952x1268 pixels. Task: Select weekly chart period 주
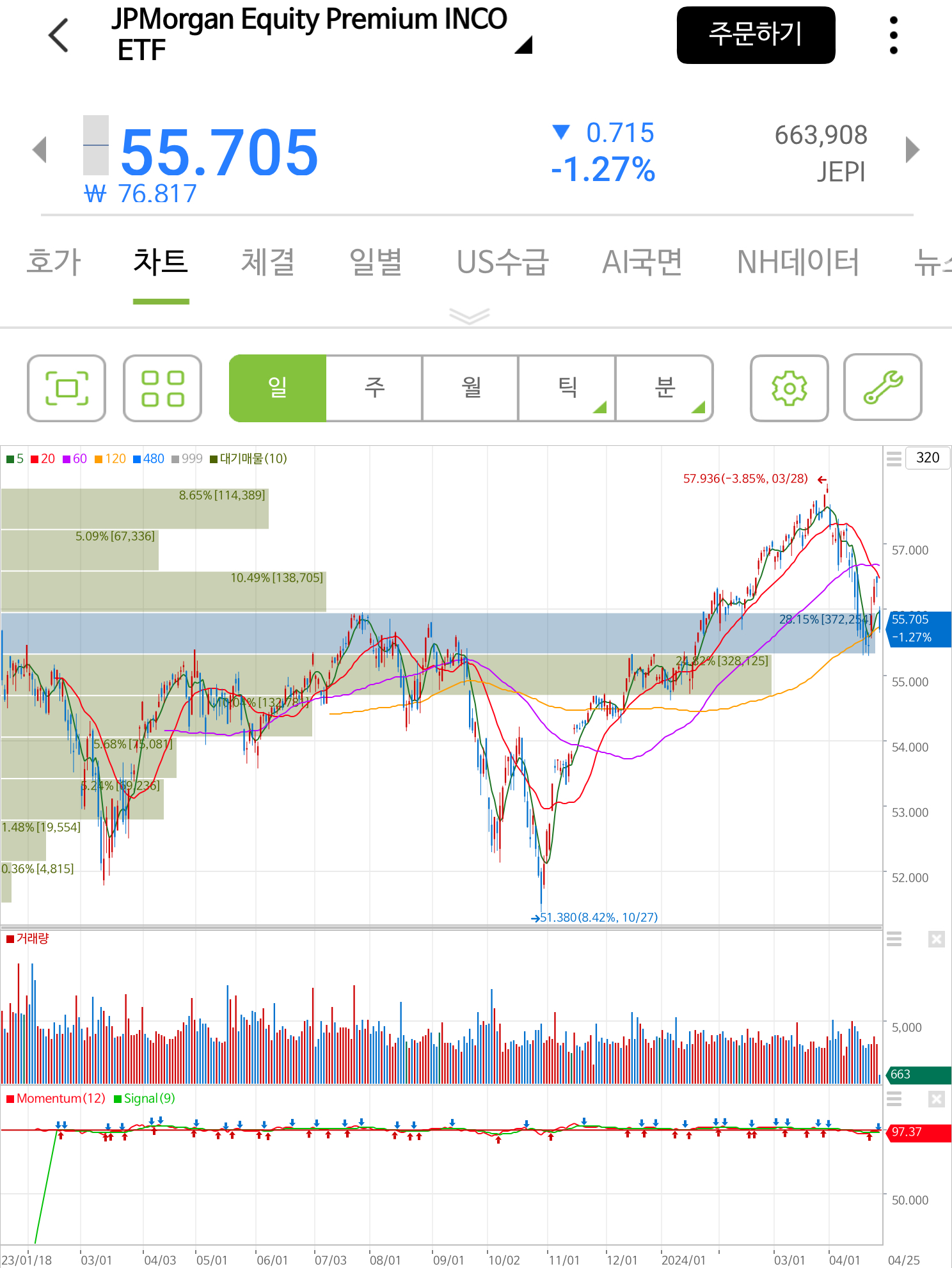374,388
